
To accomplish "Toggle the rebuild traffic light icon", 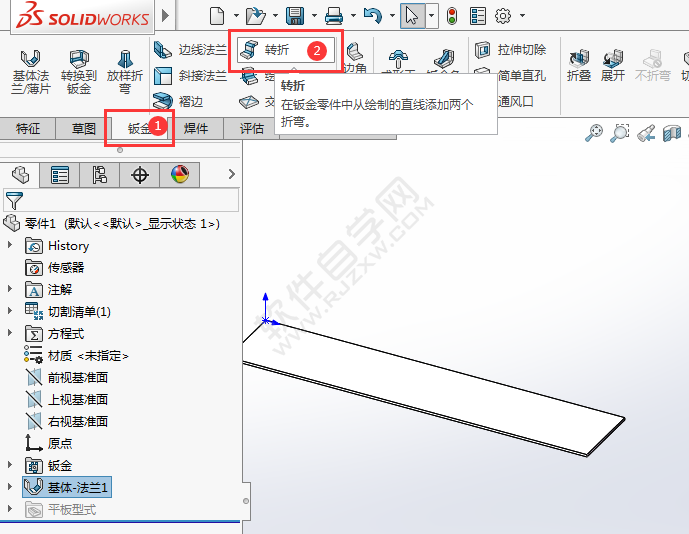I will pos(452,15).
